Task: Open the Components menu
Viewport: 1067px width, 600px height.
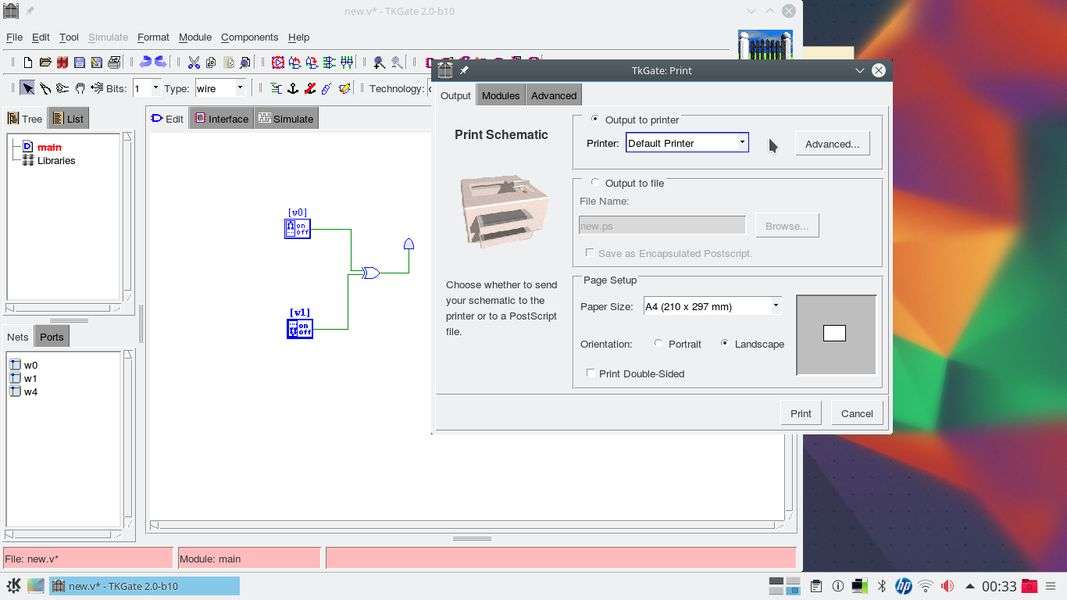Action: coord(249,37)
